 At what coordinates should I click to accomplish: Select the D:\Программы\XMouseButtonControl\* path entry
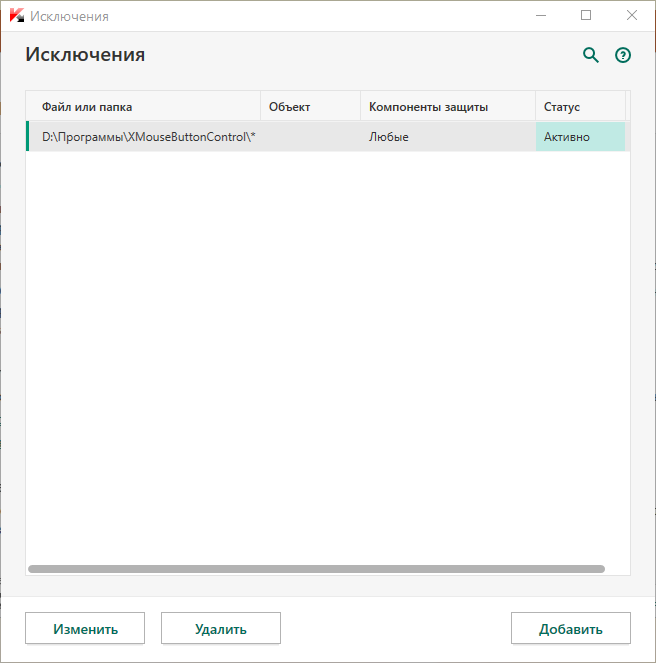[x=148, y=137]
